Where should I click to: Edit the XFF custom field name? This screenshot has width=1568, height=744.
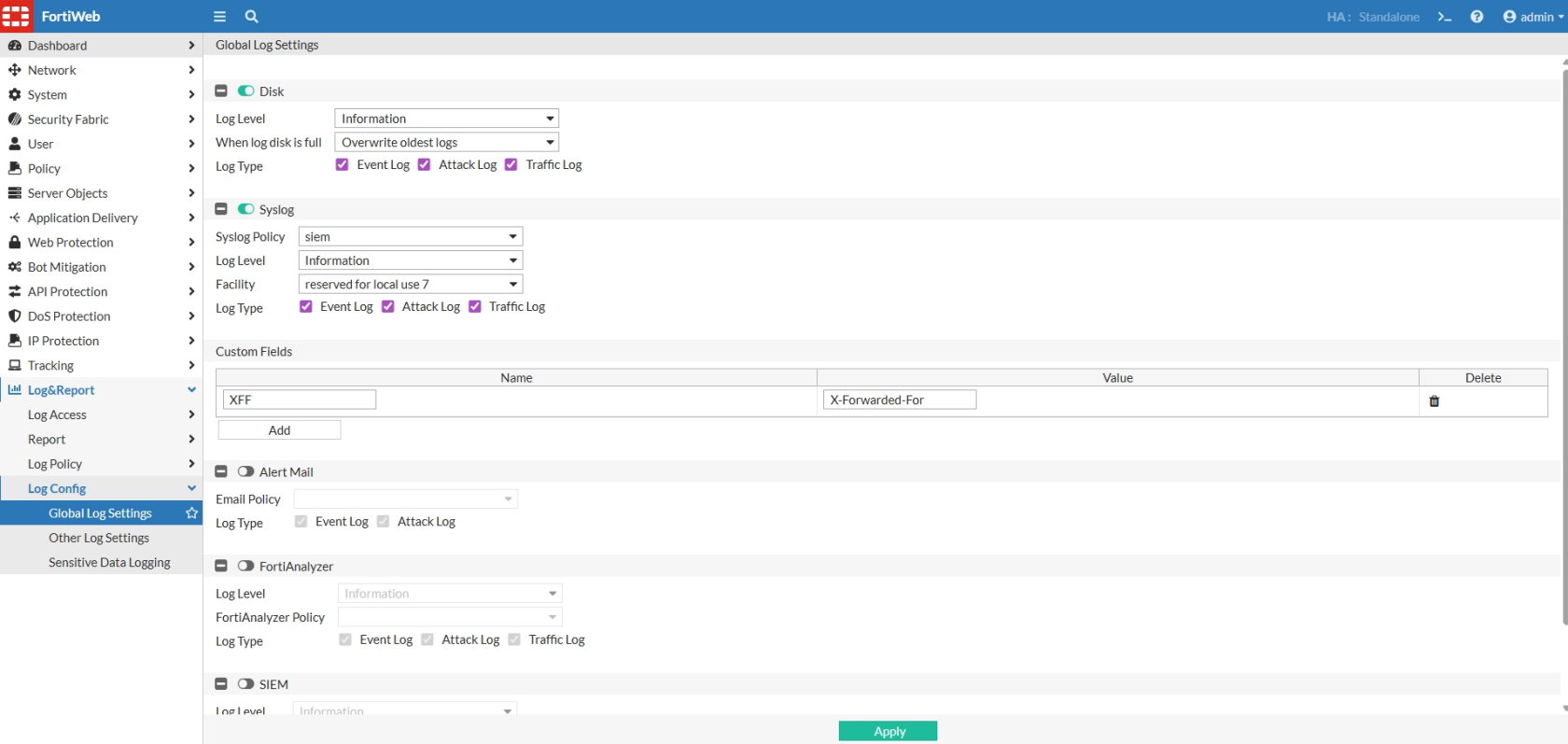click(x=300, y=400)
